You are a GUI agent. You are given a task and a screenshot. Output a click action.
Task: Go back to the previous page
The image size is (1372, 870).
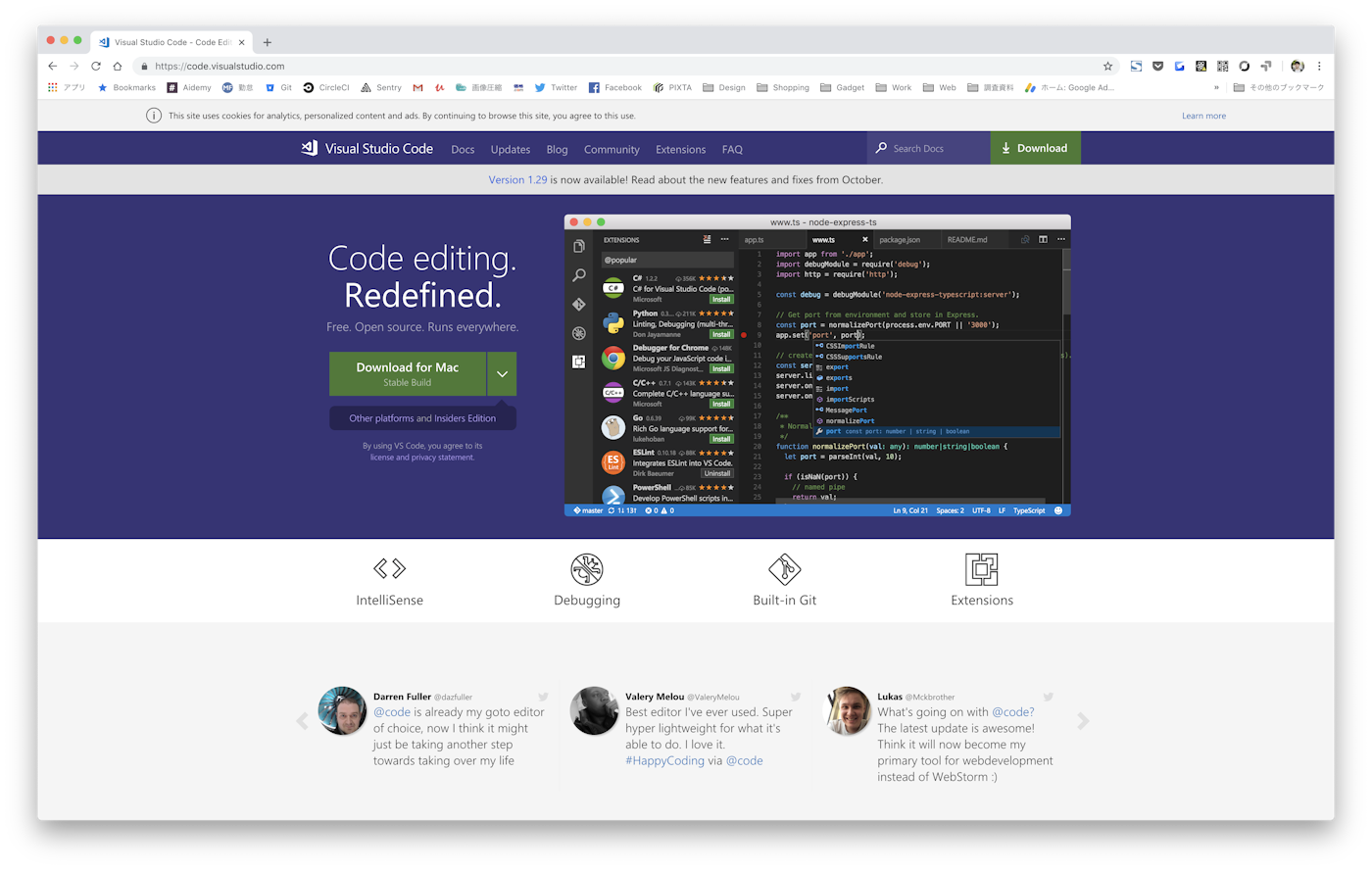click(53, 66)
